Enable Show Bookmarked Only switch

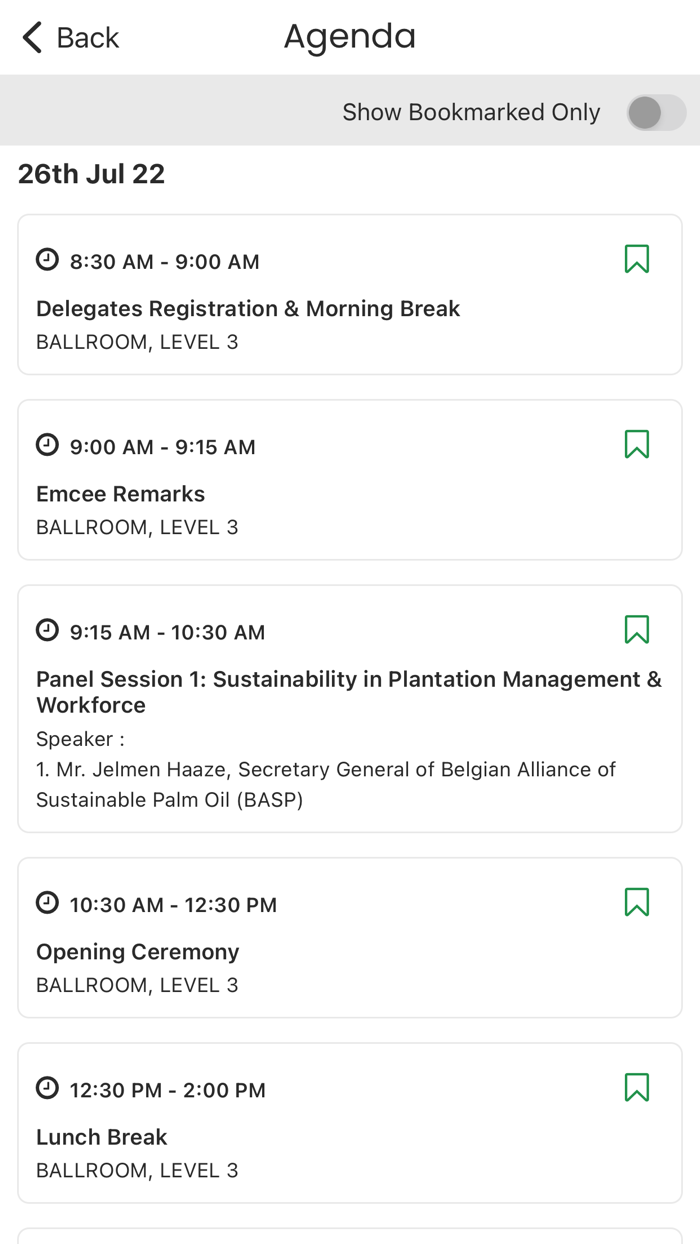656,112
